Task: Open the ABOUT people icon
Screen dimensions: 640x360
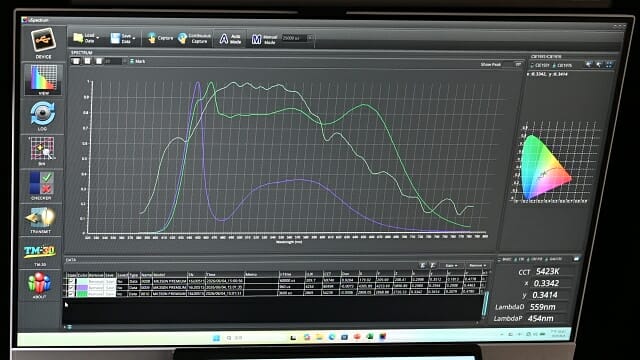Action: click(x=39, y=285)
